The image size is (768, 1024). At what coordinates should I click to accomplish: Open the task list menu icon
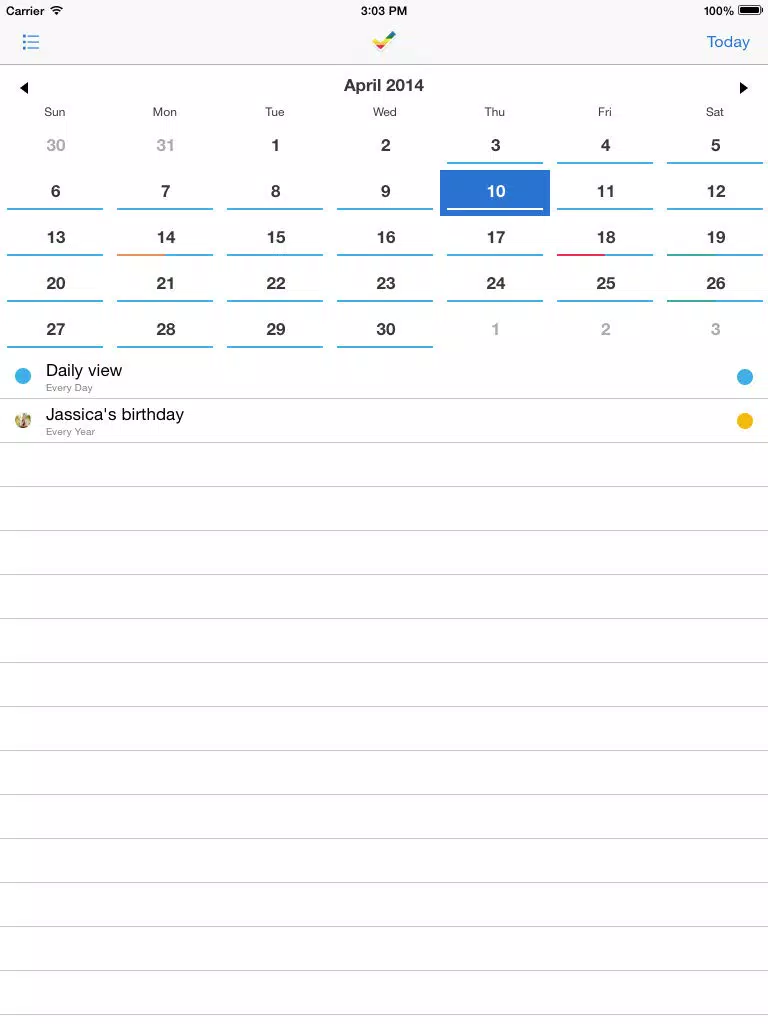[x=31, y=42]
